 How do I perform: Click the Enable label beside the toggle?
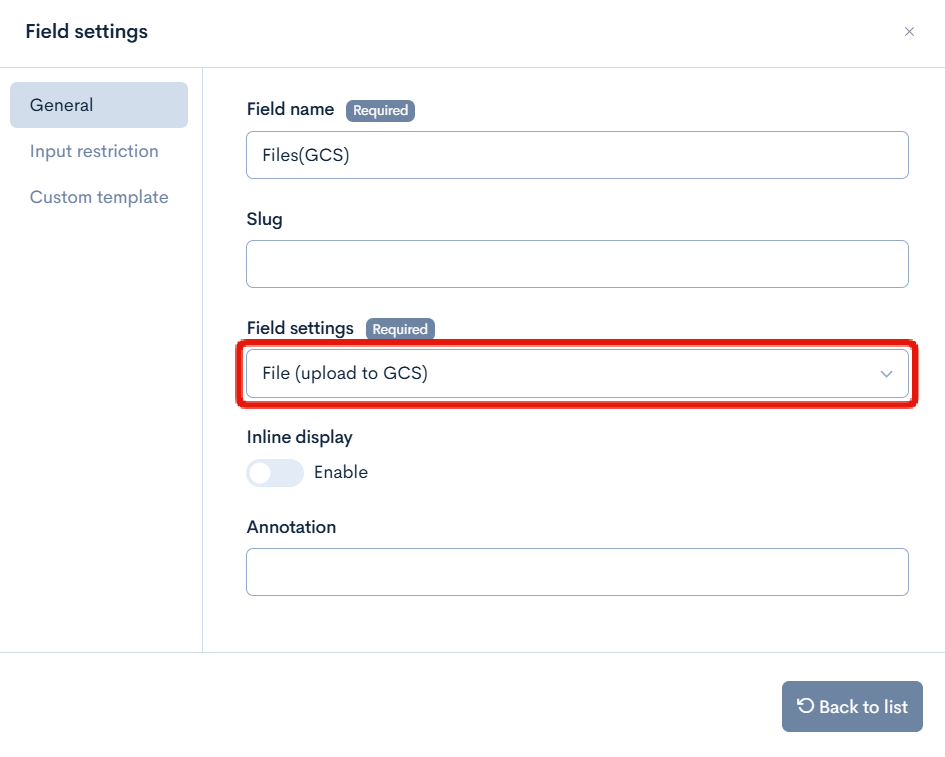point(341,473)
